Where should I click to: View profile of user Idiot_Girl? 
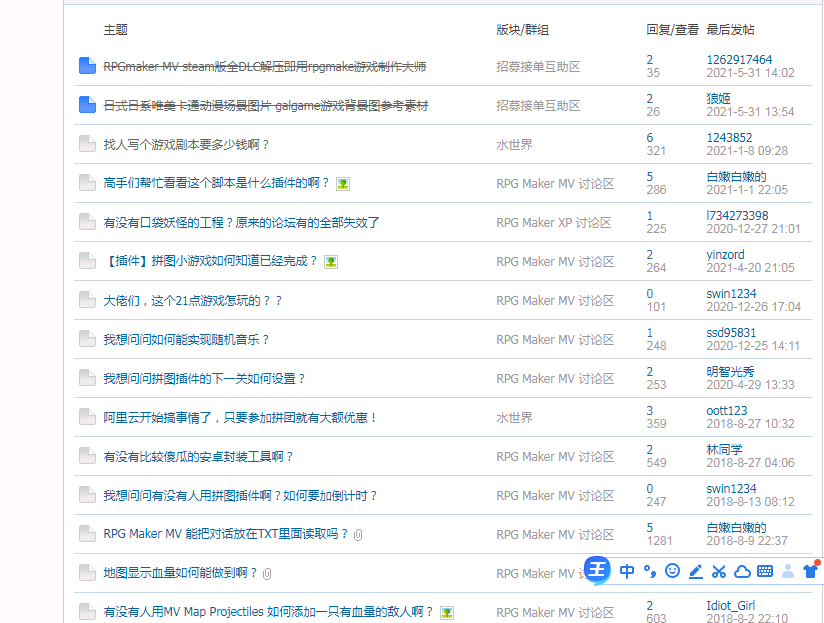(730, 606)
